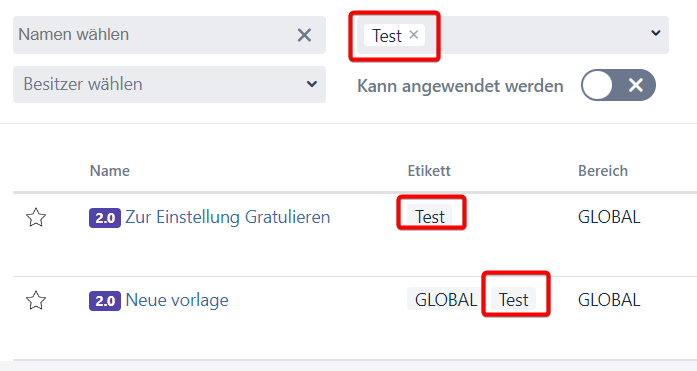Open the Neue vorlage template link
Image resolution: width=697 pixels, height=371 pixels.
pyautogui.click(x=177, y=300)
